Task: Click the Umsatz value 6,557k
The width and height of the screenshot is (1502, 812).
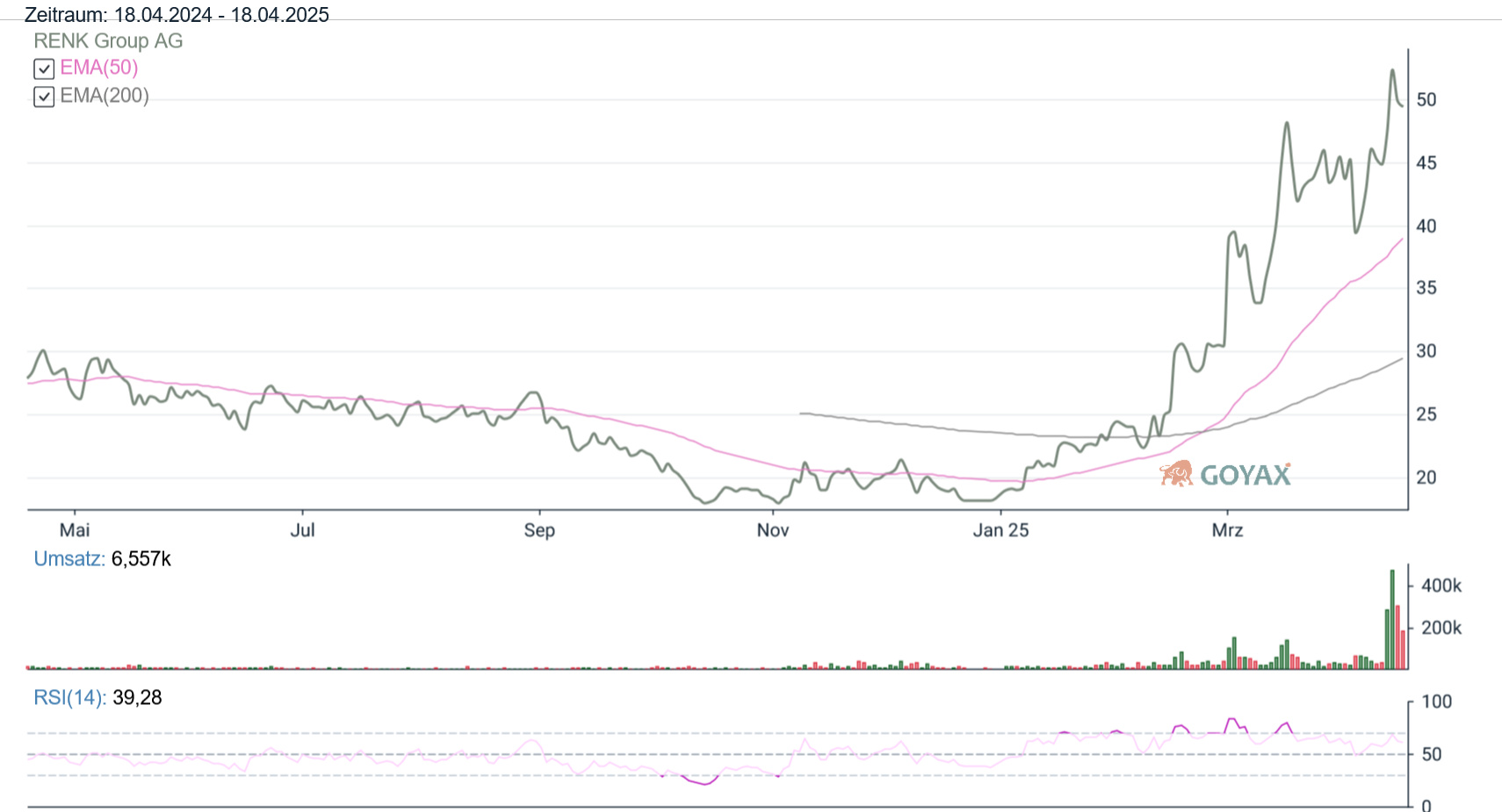Action: tap(141, 559)
